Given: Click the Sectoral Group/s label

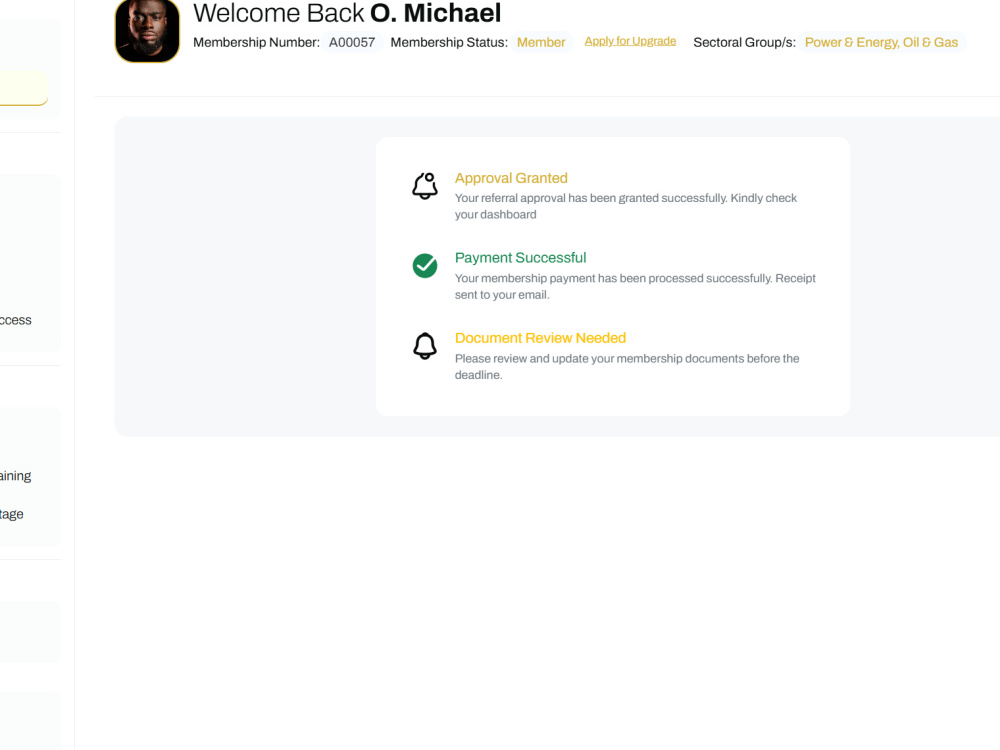Looking at the screenshot, I should click(744, 42).
